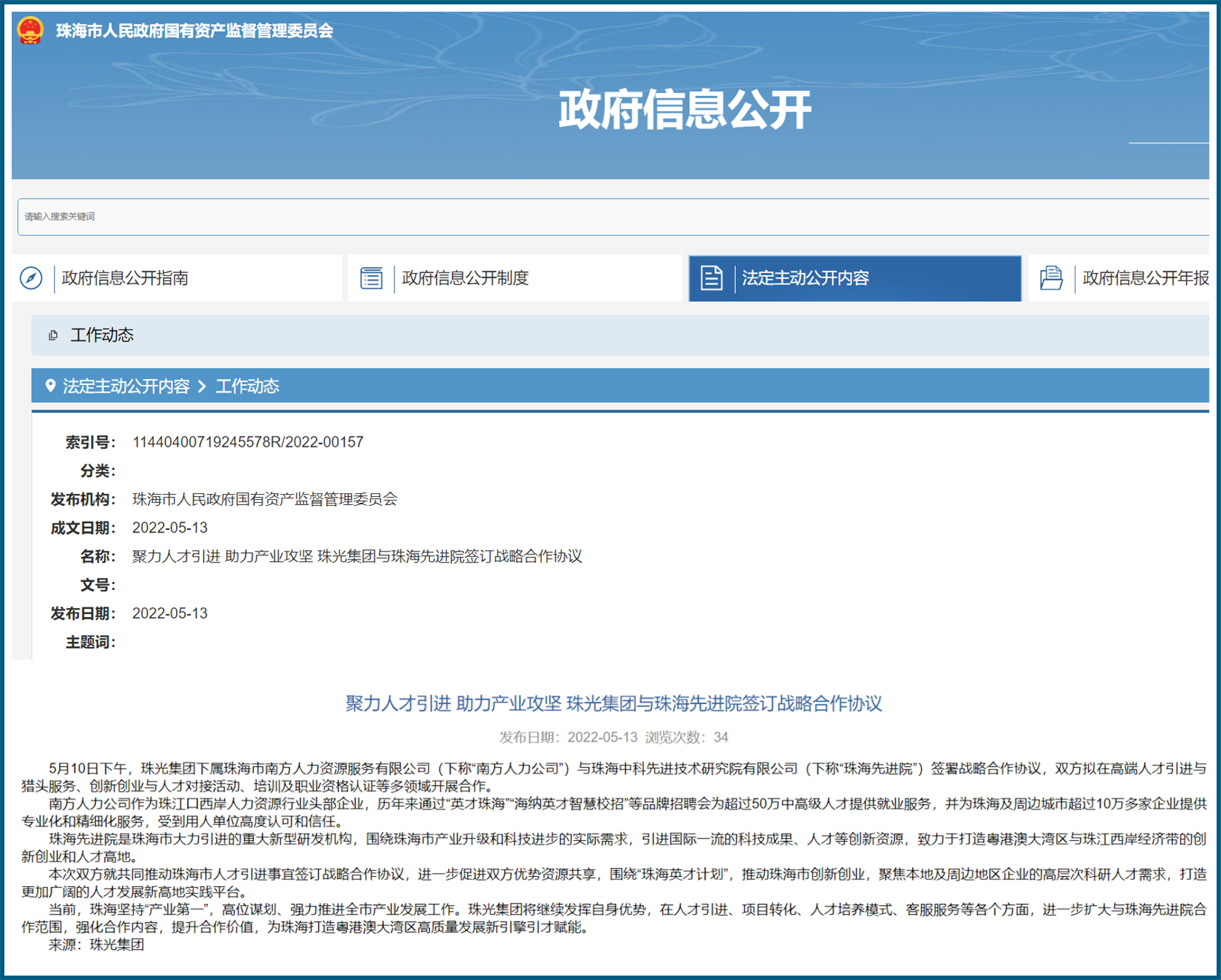
Task: Click the 主题词 label
Action: coord(90,642)
